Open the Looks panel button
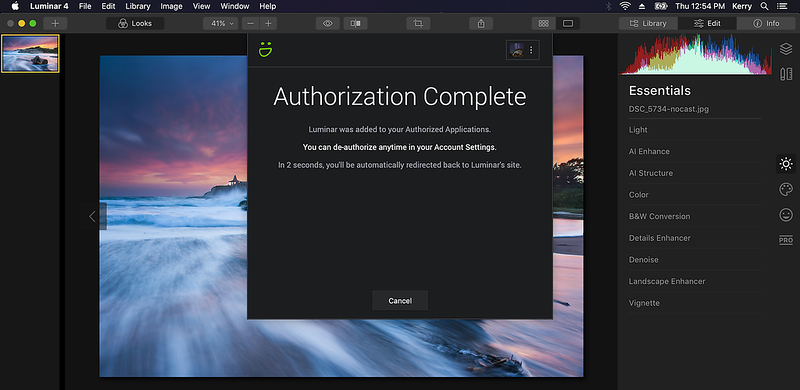 click(x=135, y=23)
